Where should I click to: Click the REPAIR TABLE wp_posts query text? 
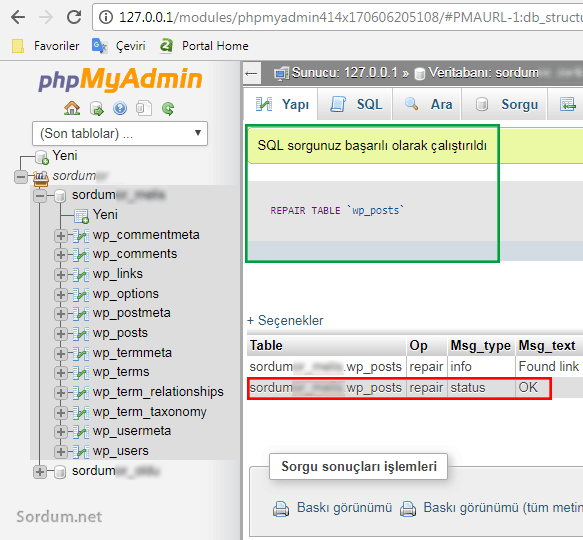(337, 210)
